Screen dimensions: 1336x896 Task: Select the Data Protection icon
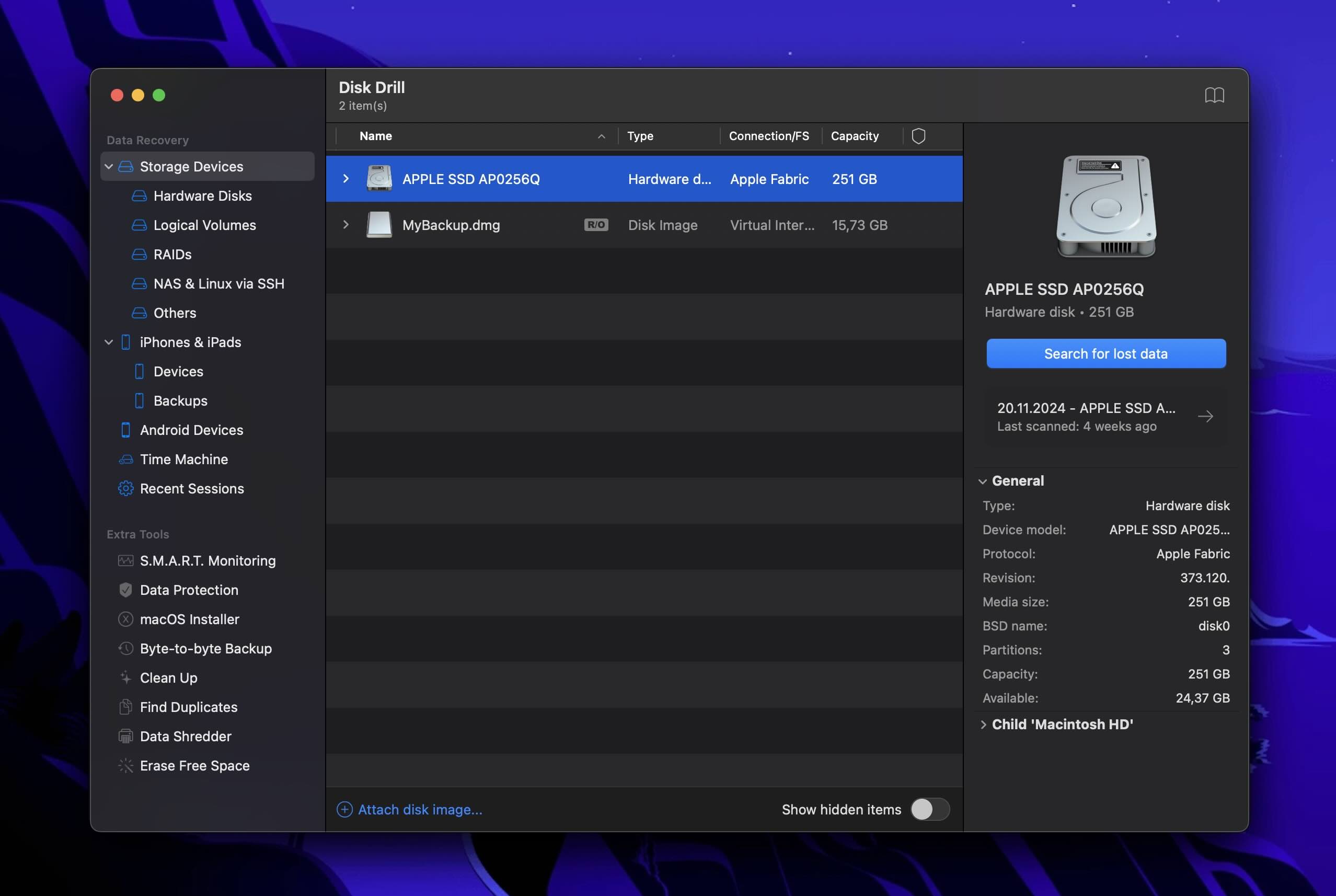click(x=124, y=590)
